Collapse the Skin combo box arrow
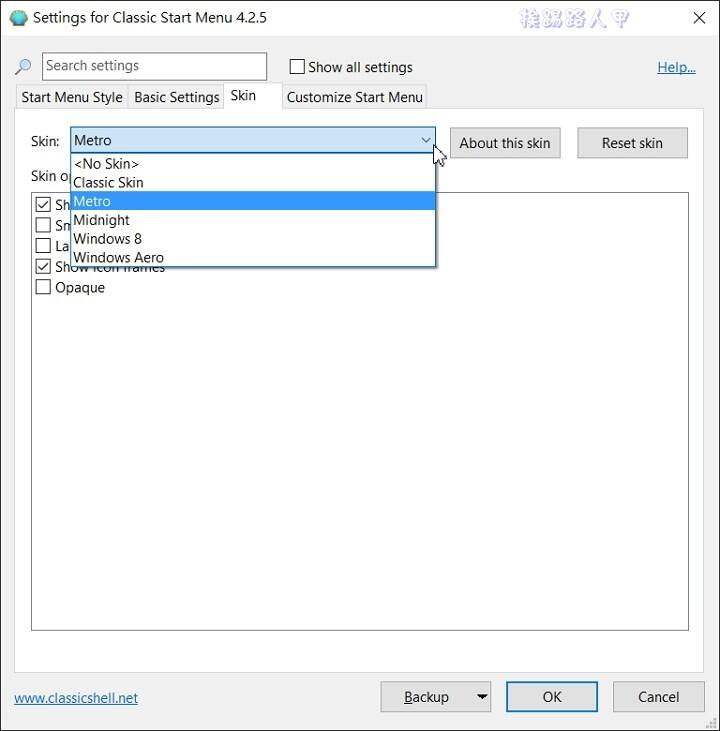 [425, 140]
